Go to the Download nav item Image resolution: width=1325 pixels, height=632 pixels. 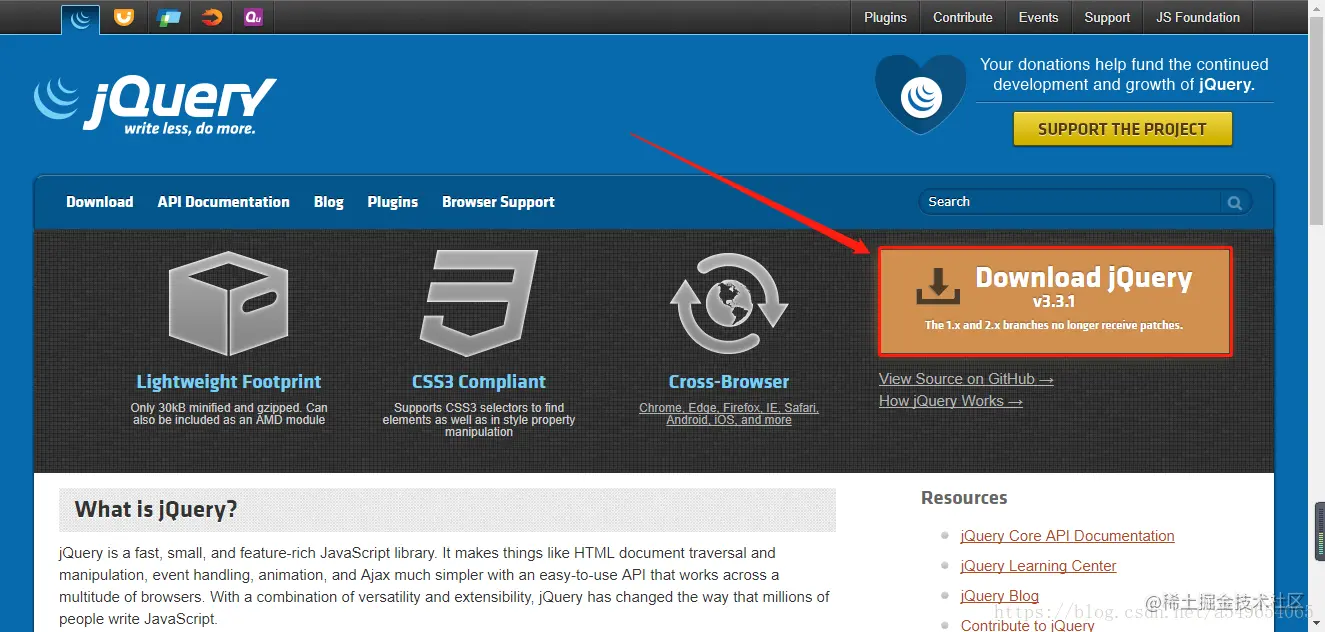[100, 202]
